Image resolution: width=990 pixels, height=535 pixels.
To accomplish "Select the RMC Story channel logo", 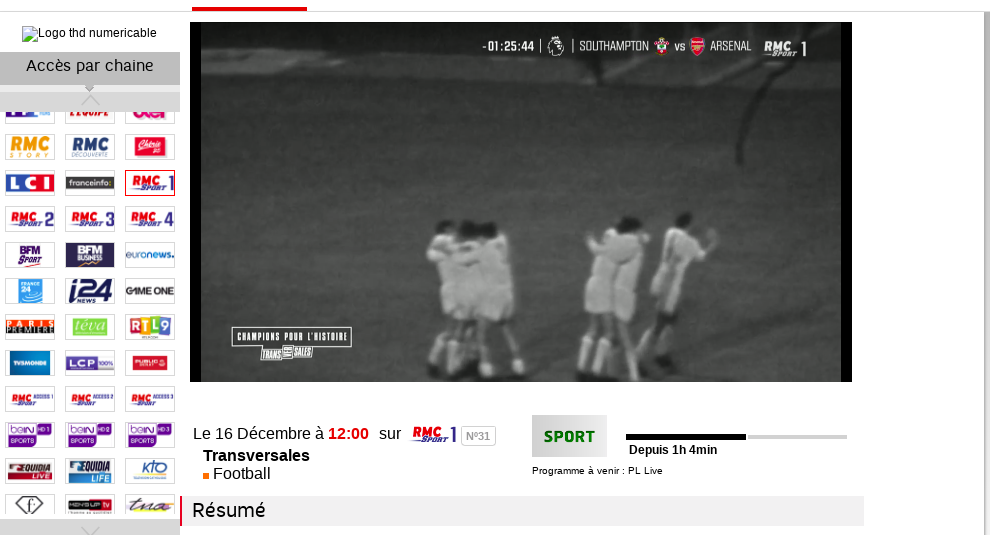I will 30,147.
